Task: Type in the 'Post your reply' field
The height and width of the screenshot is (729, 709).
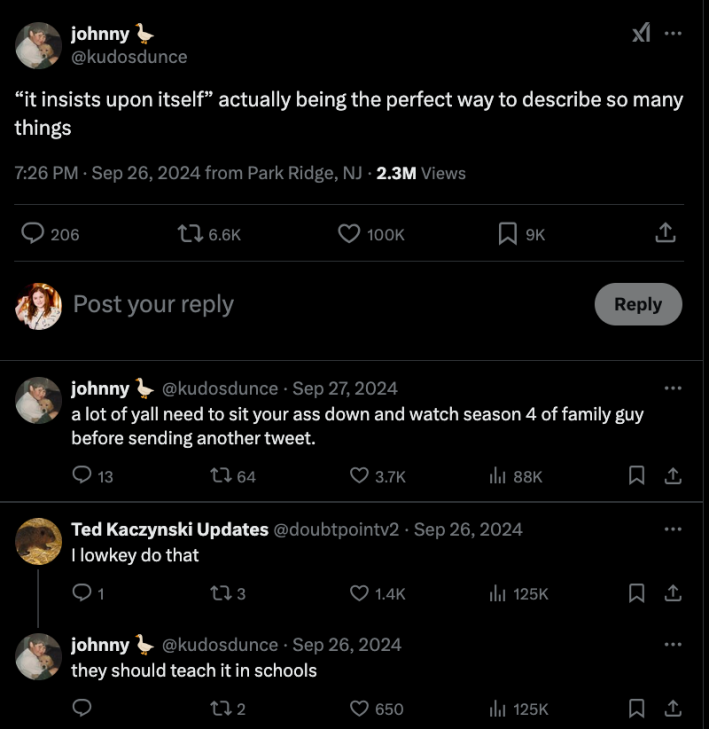Action: pos(300,304)
